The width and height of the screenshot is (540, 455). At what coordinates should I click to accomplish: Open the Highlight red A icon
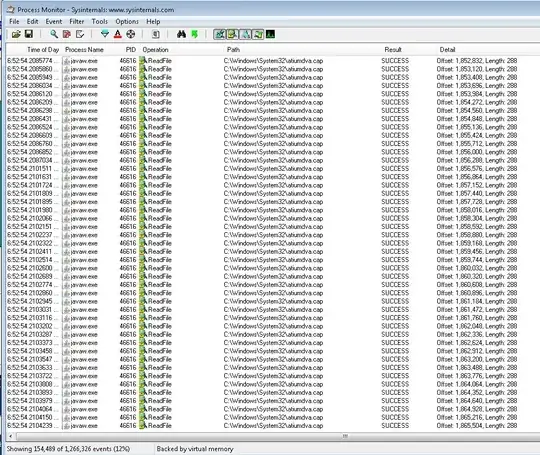(x=118, y=34)
